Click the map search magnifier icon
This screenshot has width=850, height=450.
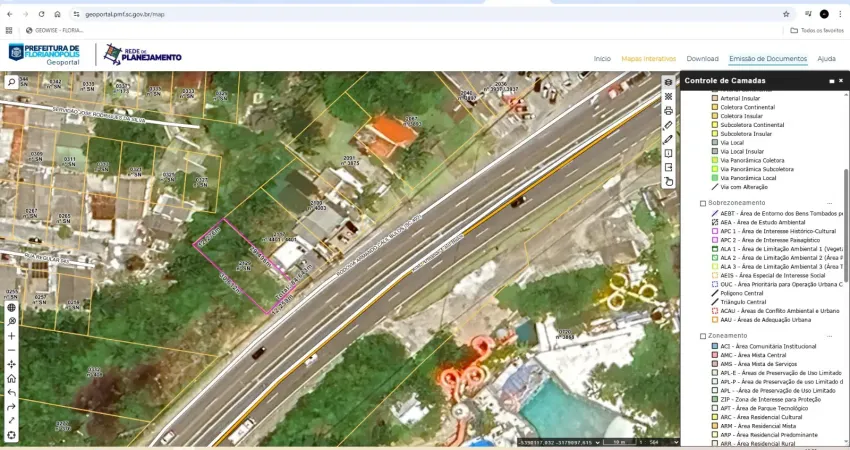coord(11,82)
